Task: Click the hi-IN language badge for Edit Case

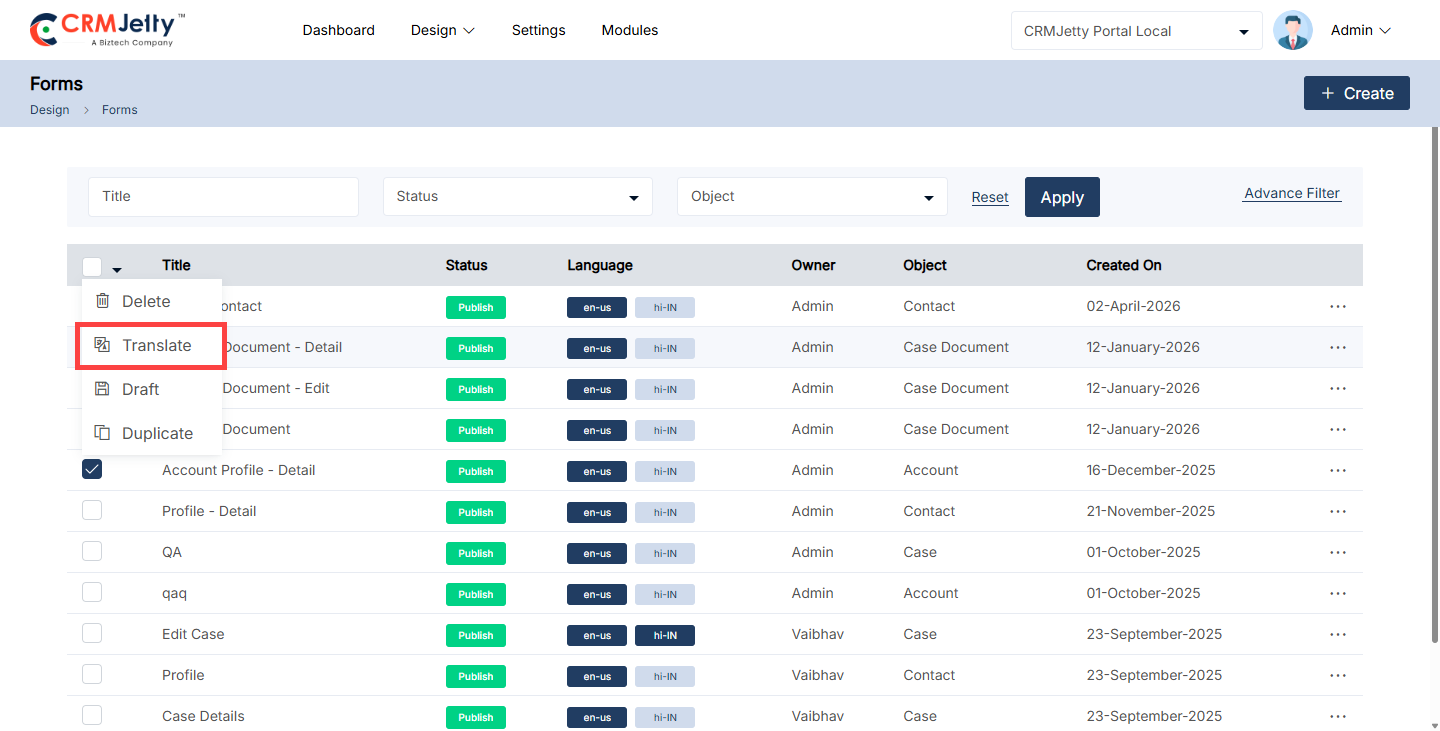Action: pos(665,635)
